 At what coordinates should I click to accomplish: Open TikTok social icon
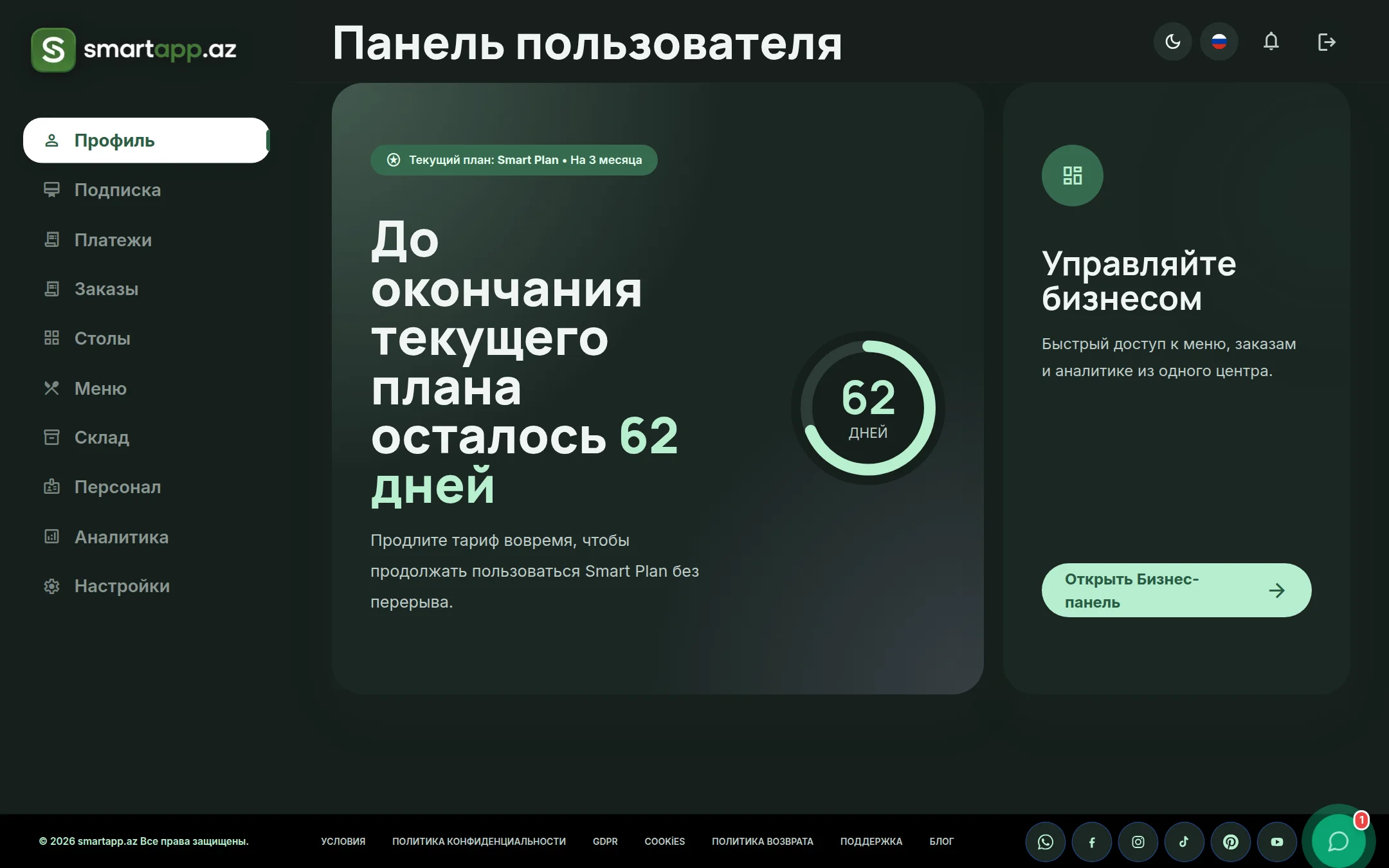(1185, 842)
